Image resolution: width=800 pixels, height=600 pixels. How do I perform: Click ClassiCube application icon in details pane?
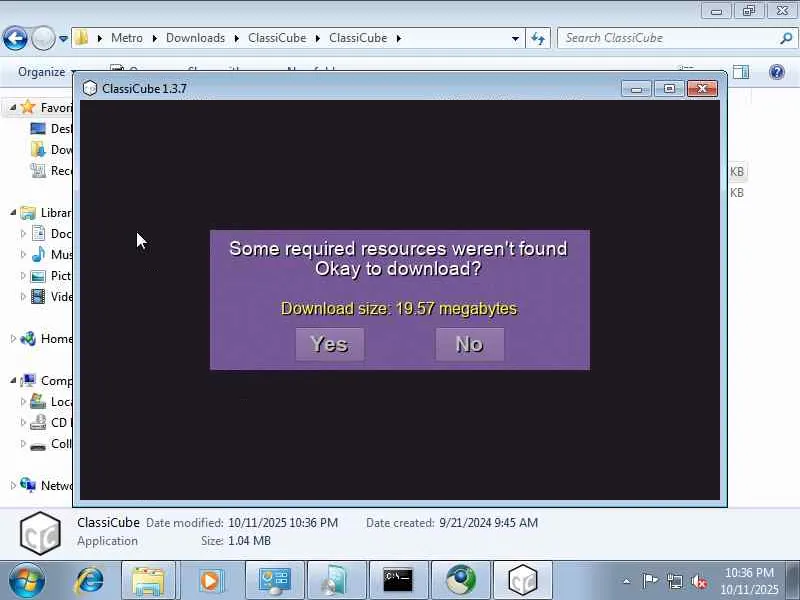point(40,533)
